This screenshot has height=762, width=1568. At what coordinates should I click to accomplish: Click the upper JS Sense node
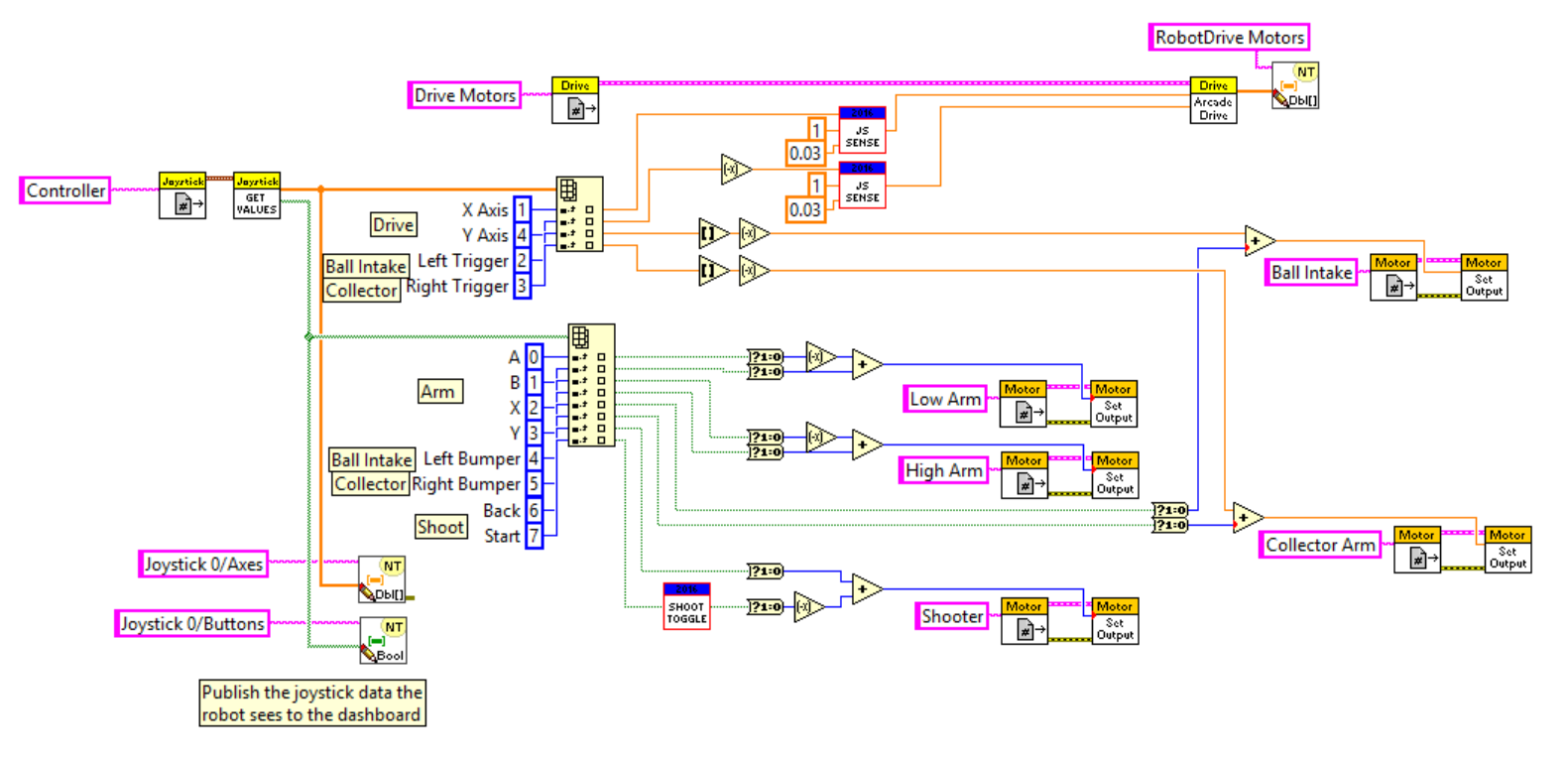point(862,130)
